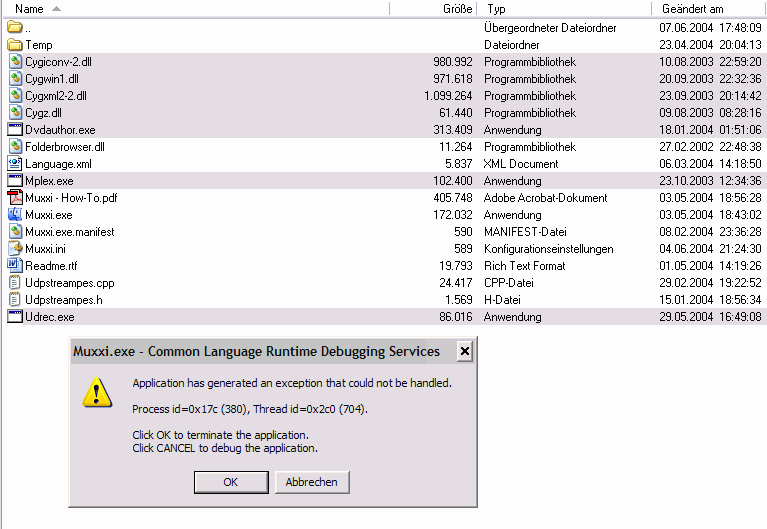This screenshot has width=767, height=529.
Task: Click the Folderbrowser.dll file name
Action: pyautogui.click(x=65, y=147)
